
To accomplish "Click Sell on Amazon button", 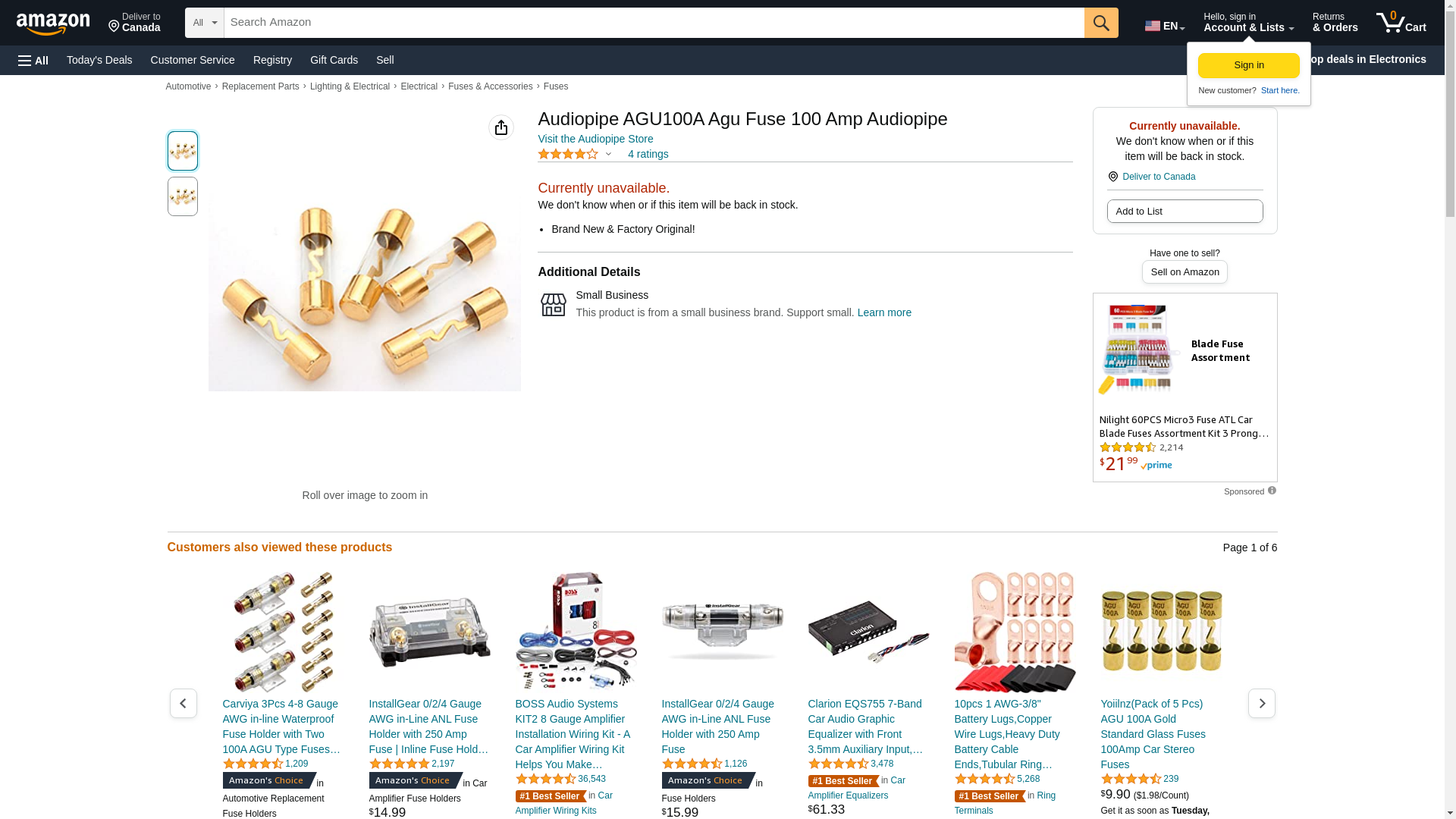I will point(1185,272).
